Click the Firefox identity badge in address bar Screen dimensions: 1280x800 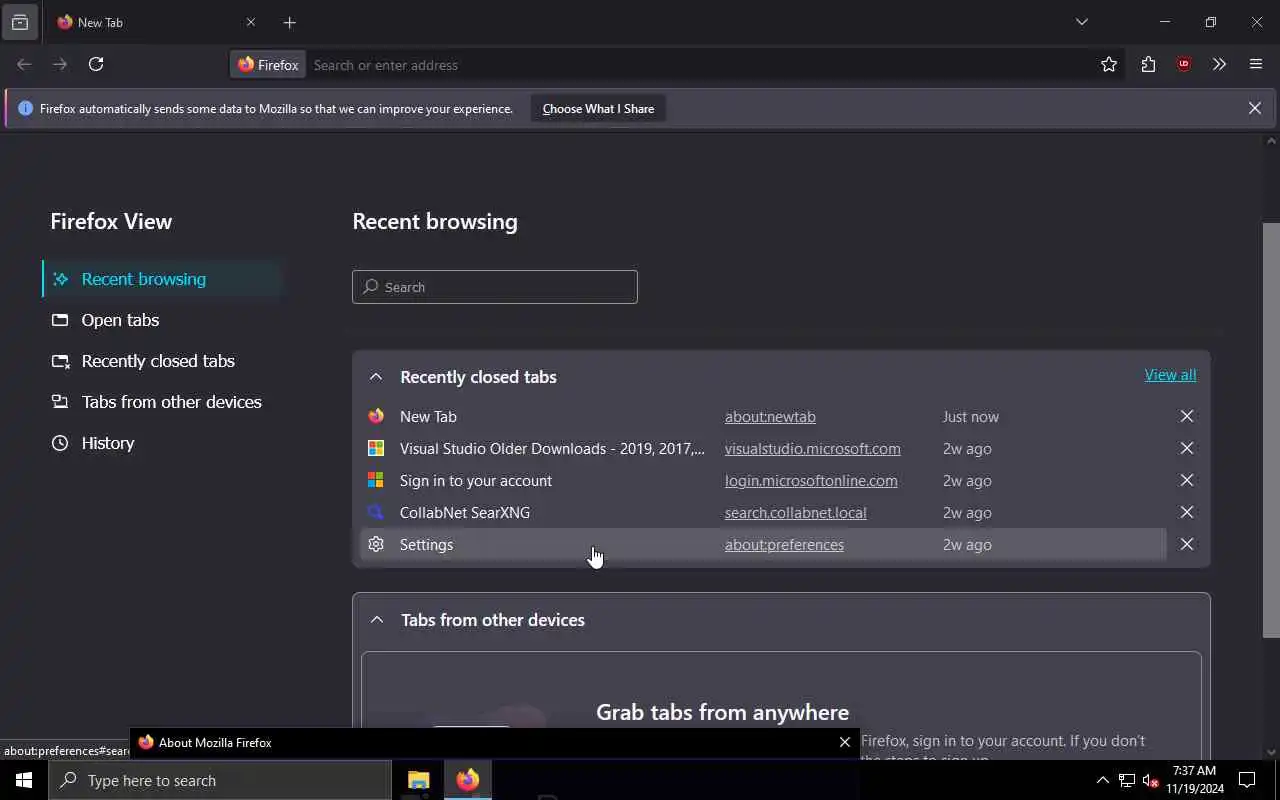click(268, 64)
